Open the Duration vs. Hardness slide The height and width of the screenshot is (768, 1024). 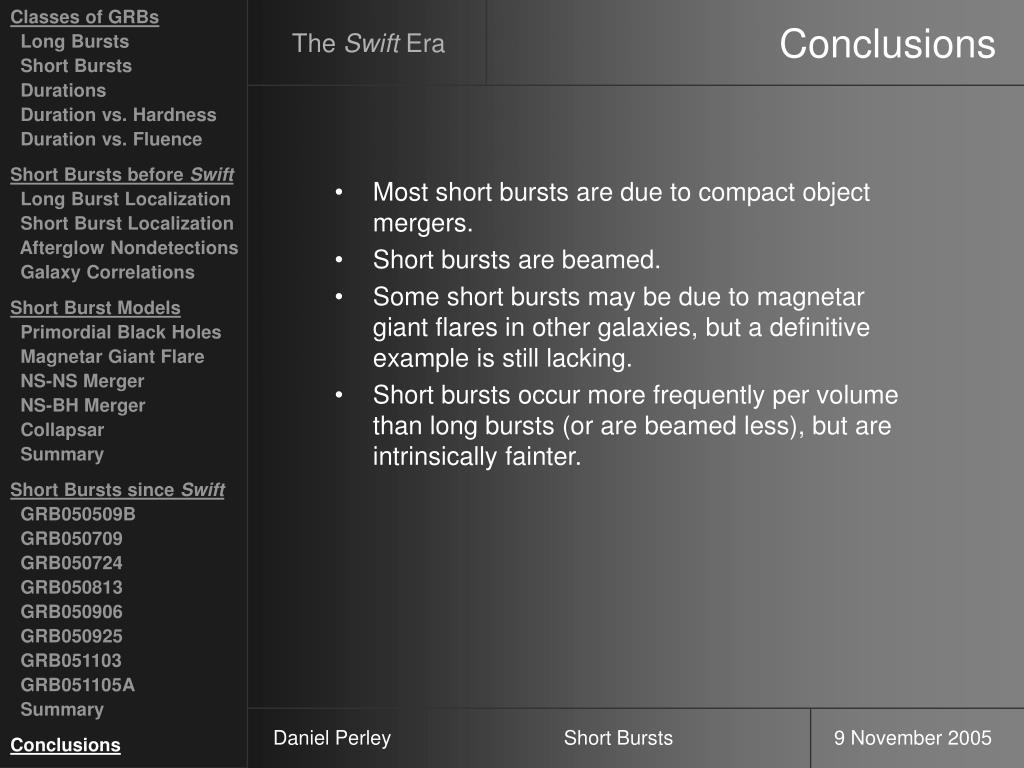tap(118, 114)
